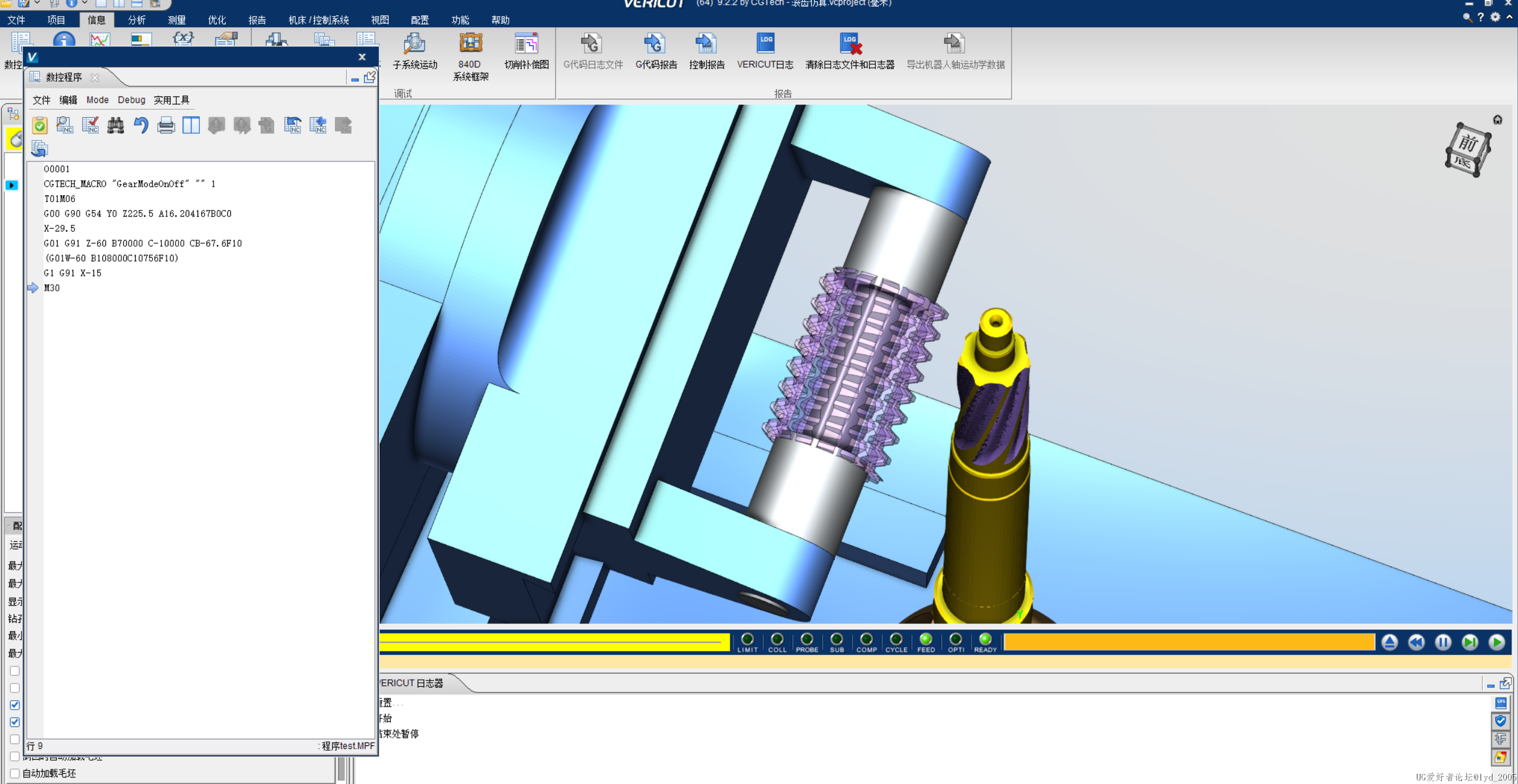Collapse the ribbon with the up chevron
1518x784 pixels.
[x=1510, y=17]
